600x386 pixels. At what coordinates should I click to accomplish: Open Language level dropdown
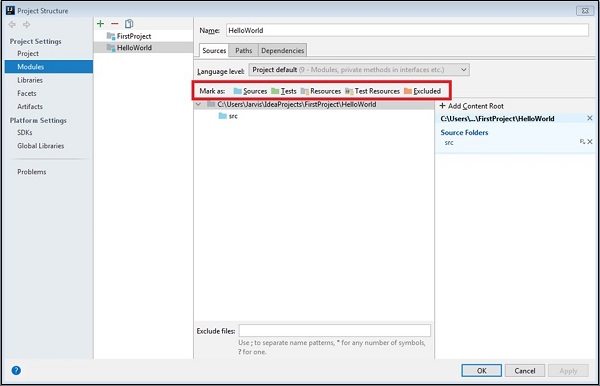(x=359, y=70)
